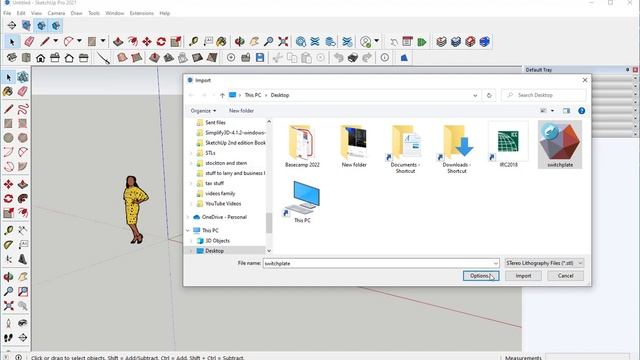
Task: Activate the Orbit tool in top toolbar
Action: 240,42
